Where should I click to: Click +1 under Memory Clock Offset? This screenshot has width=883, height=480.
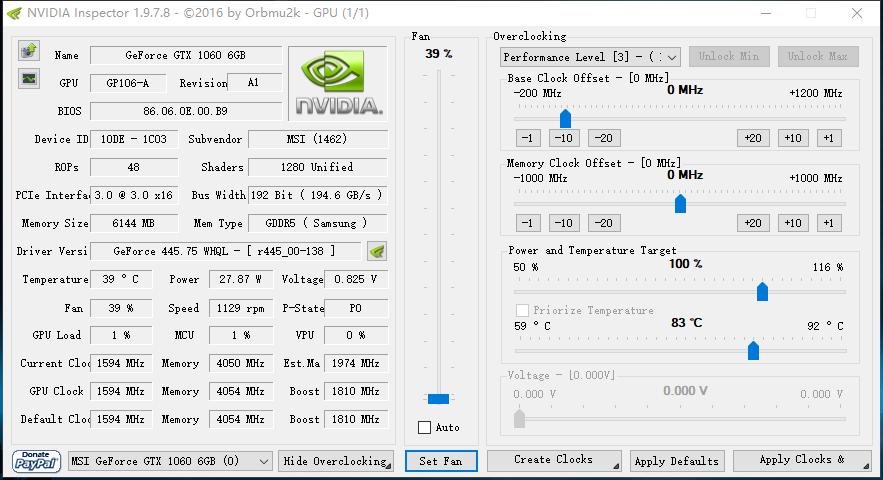[x=828, y=223]
